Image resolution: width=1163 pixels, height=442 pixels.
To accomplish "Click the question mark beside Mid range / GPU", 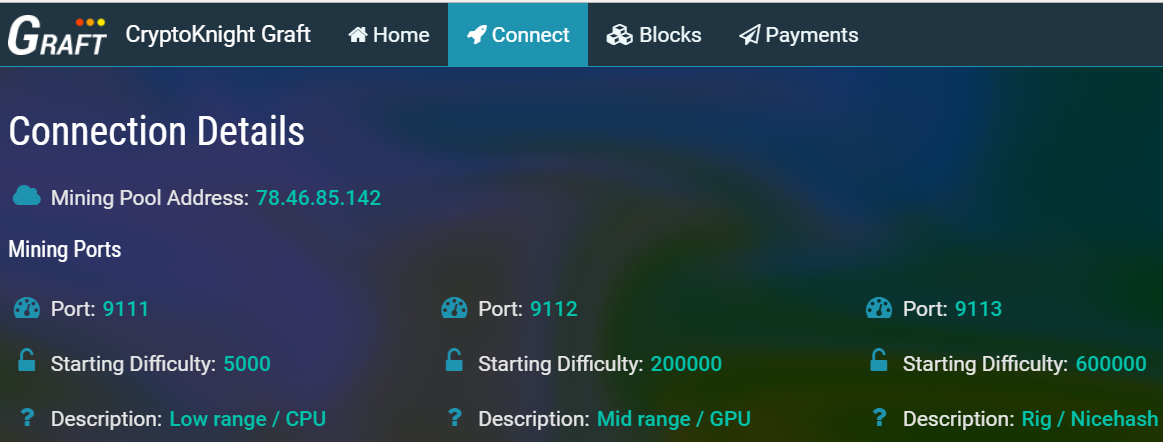I will pos(454,417).
